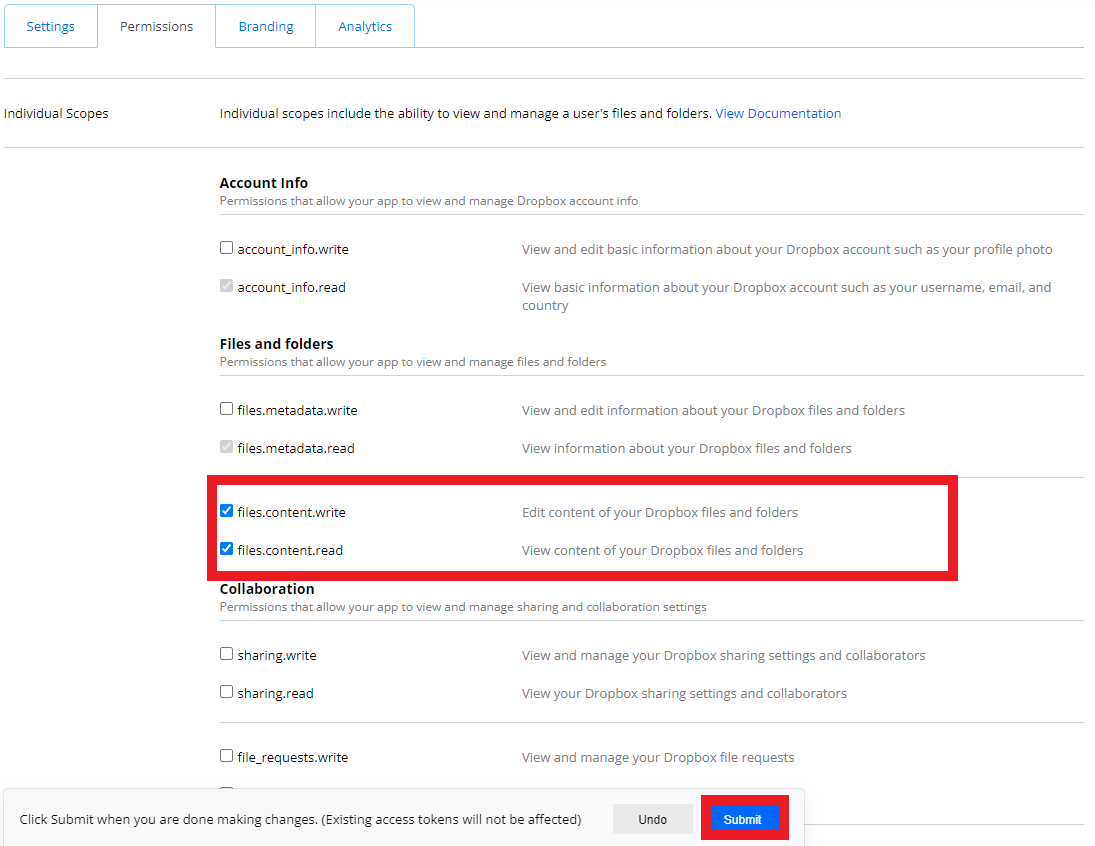Click the disabled files.metadata.read checkbox
The width and height of the screenshot is (1095, 846).
point(226,446)
